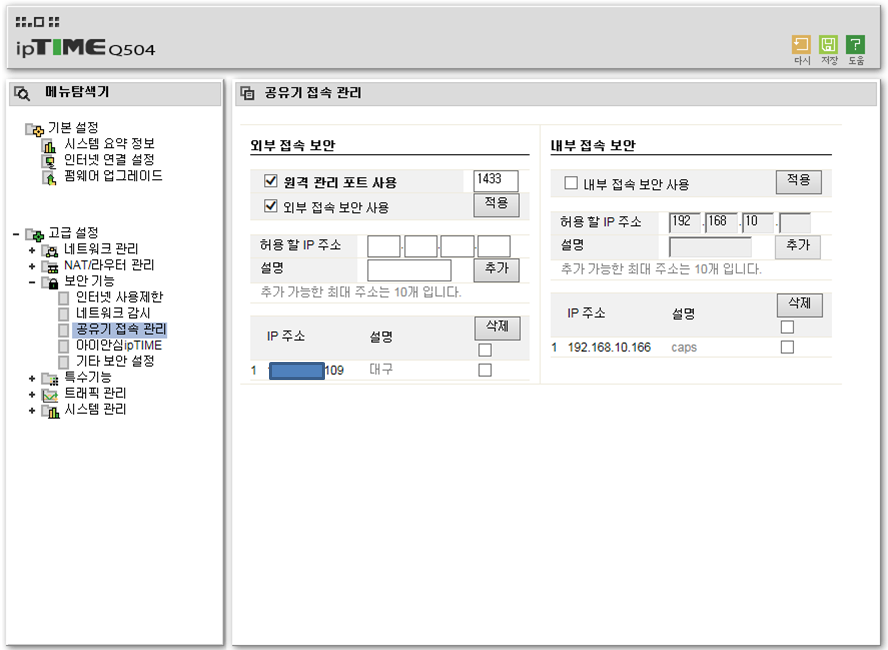Open 네트워크 감시 menu item
The image size is (888, 650).
[x=113, y=313]
